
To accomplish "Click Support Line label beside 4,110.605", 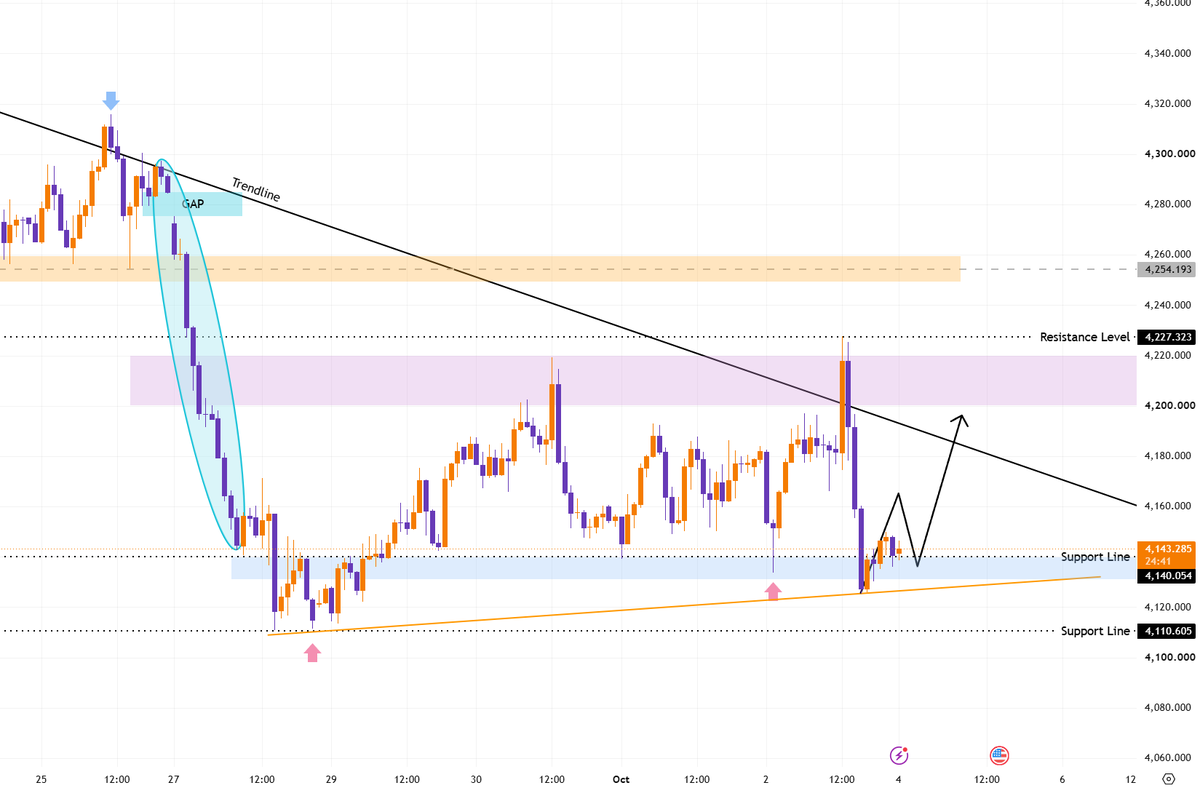I will [1096, 631].
